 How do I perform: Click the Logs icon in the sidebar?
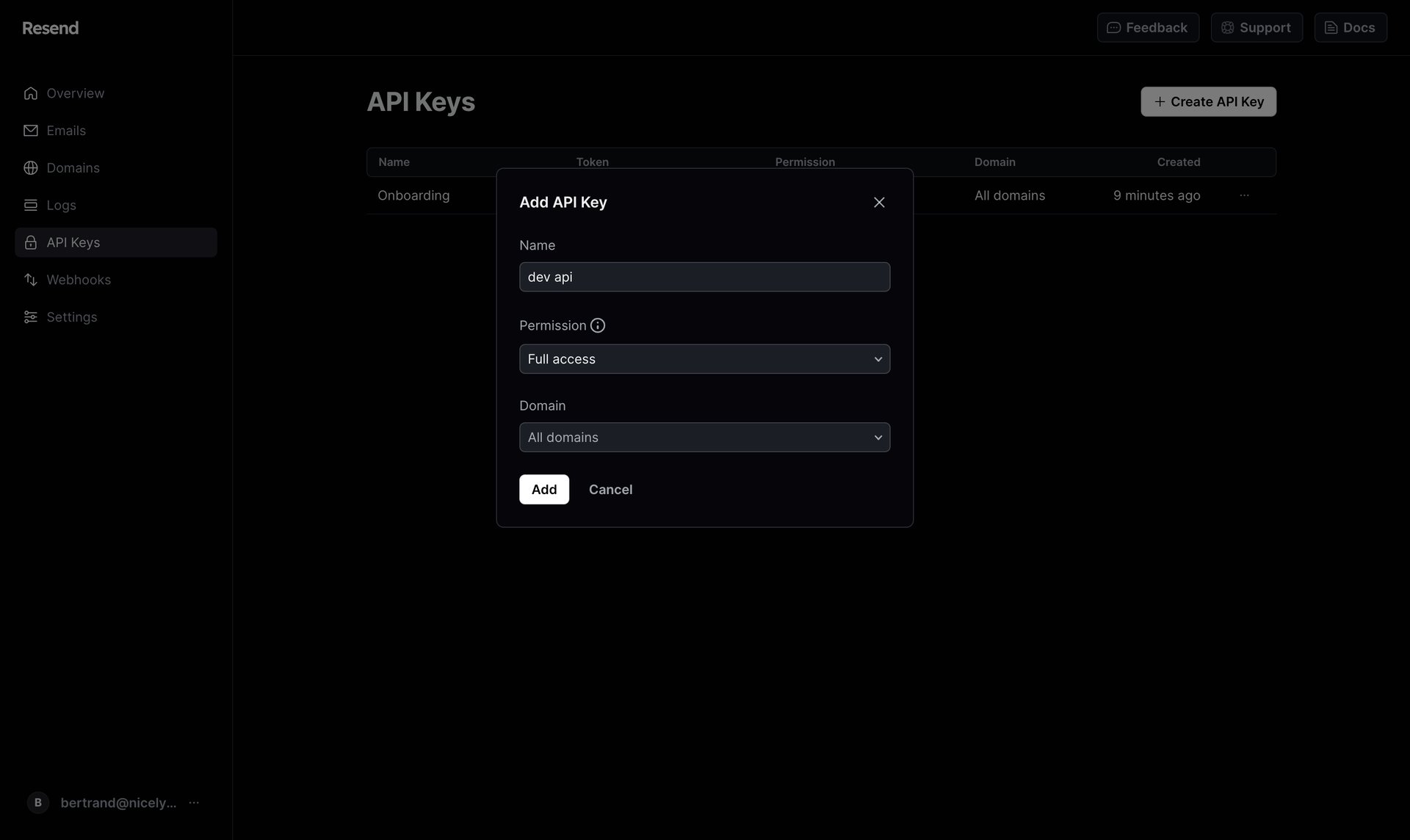pos(31,205)
